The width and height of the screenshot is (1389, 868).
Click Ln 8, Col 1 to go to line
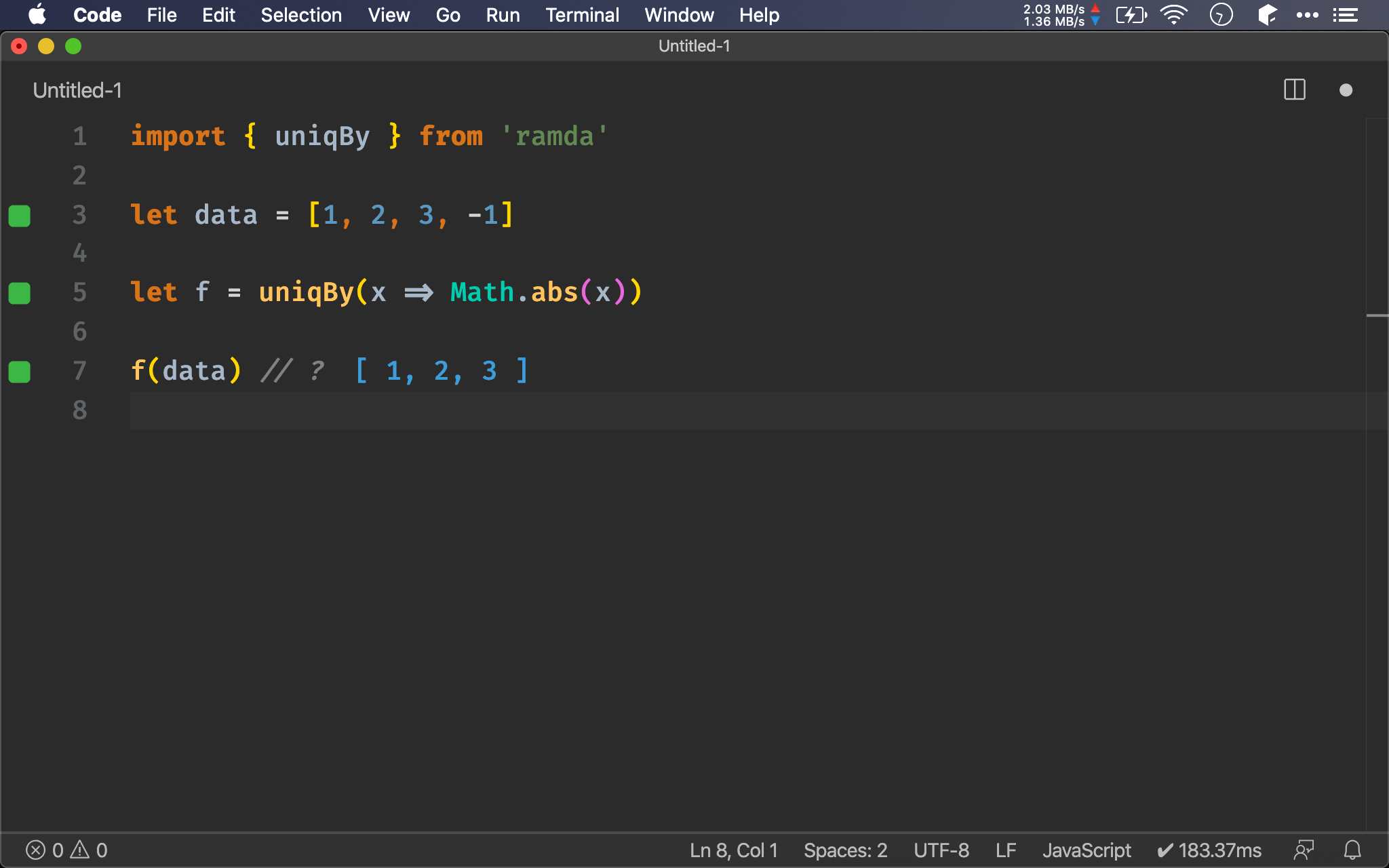click(734, 850)
